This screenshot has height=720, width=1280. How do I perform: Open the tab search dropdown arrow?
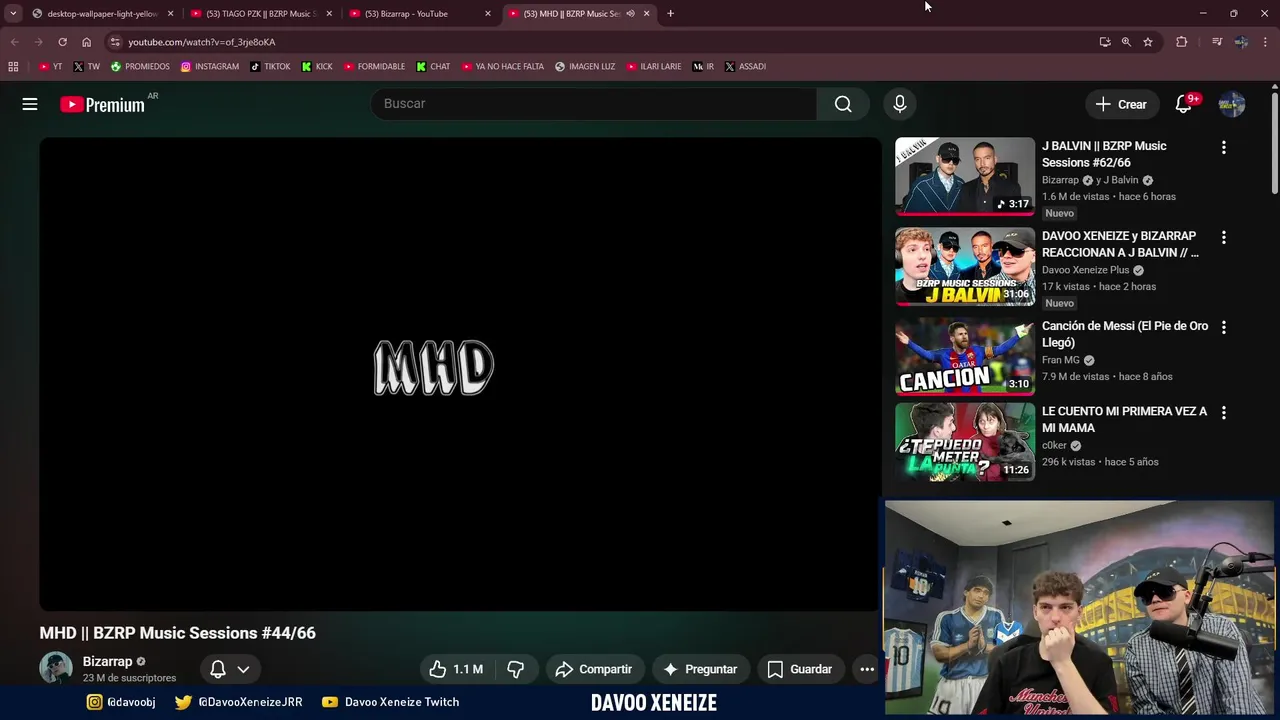click(13, 13)
